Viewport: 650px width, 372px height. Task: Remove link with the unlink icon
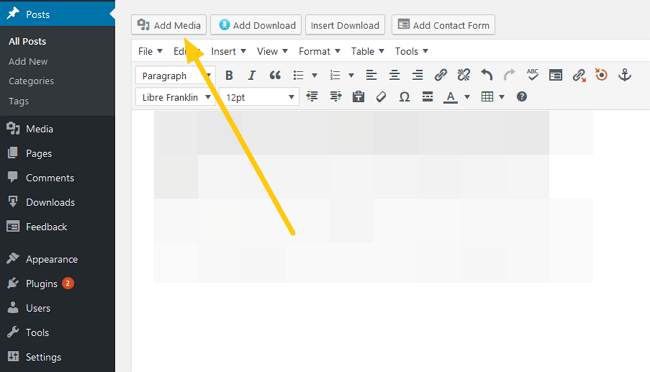click(x=463, y=75)
